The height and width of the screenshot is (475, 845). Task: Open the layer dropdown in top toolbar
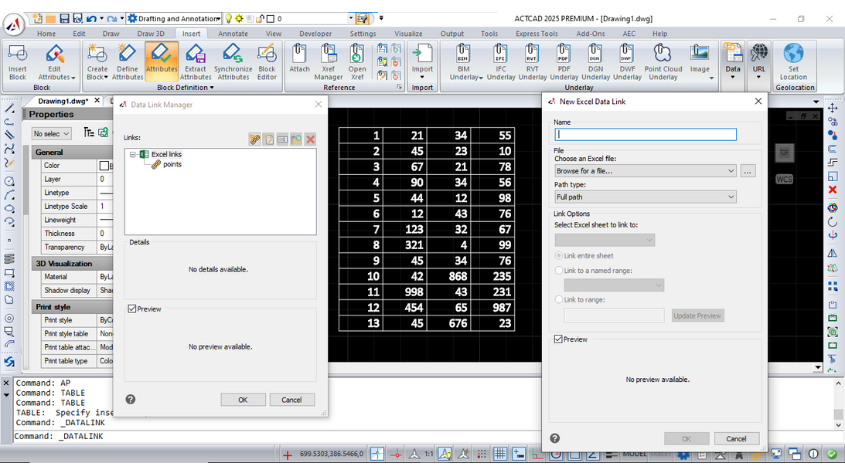351,18
